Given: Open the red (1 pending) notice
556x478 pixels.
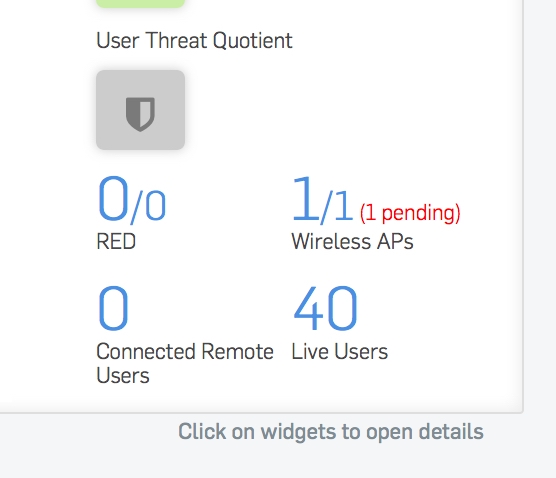Looking at the screenshot, I should tap(410, 213).
